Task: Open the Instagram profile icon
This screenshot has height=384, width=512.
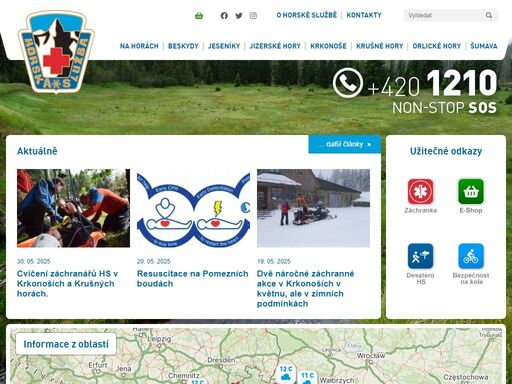Action: click(253, 16)
